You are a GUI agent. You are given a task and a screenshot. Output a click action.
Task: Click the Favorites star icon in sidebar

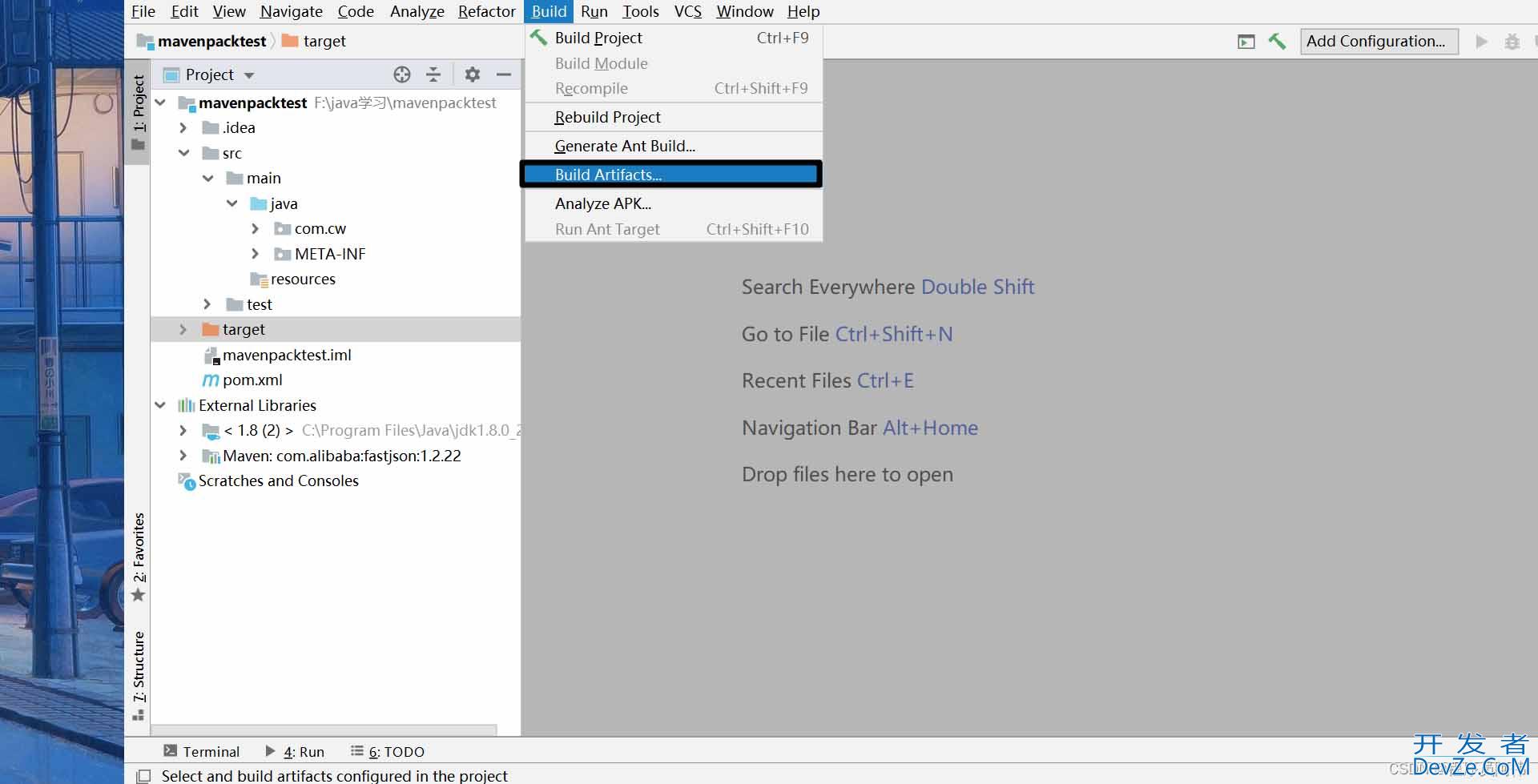tap(138, 595)
